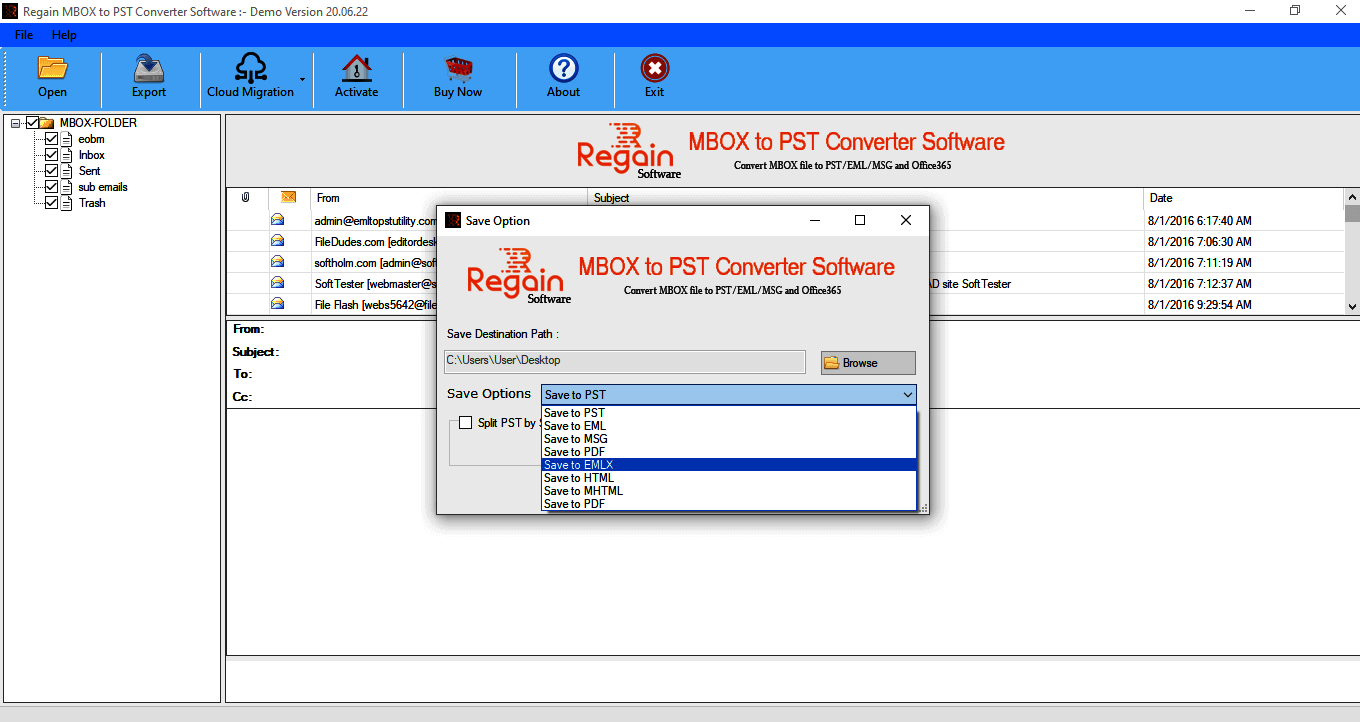This screenshot has height=722, width=1360.
Task: Uncheck the Trash folder checkbox
Action: pyautogui.click(x=52, y=203)
